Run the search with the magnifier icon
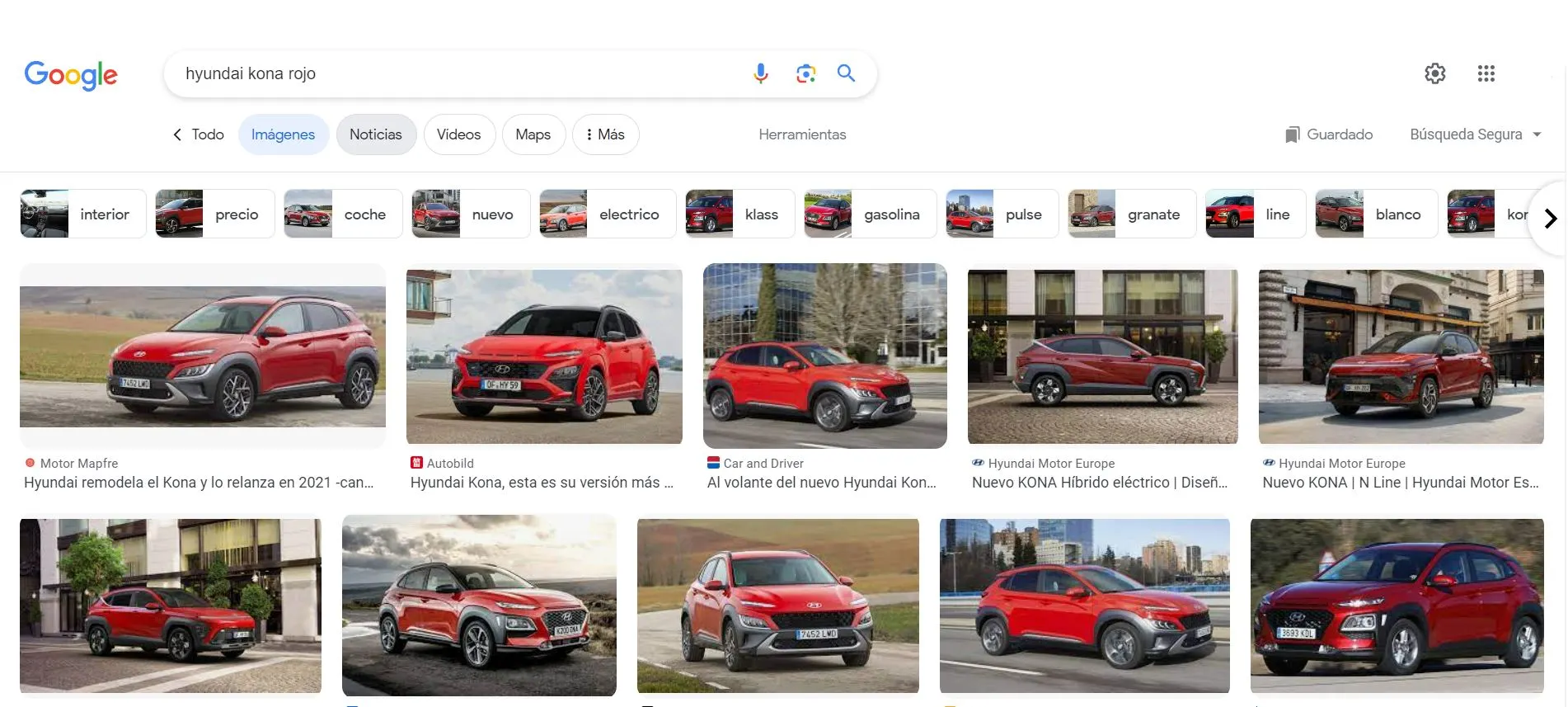1568x707 pixels. 846,73
